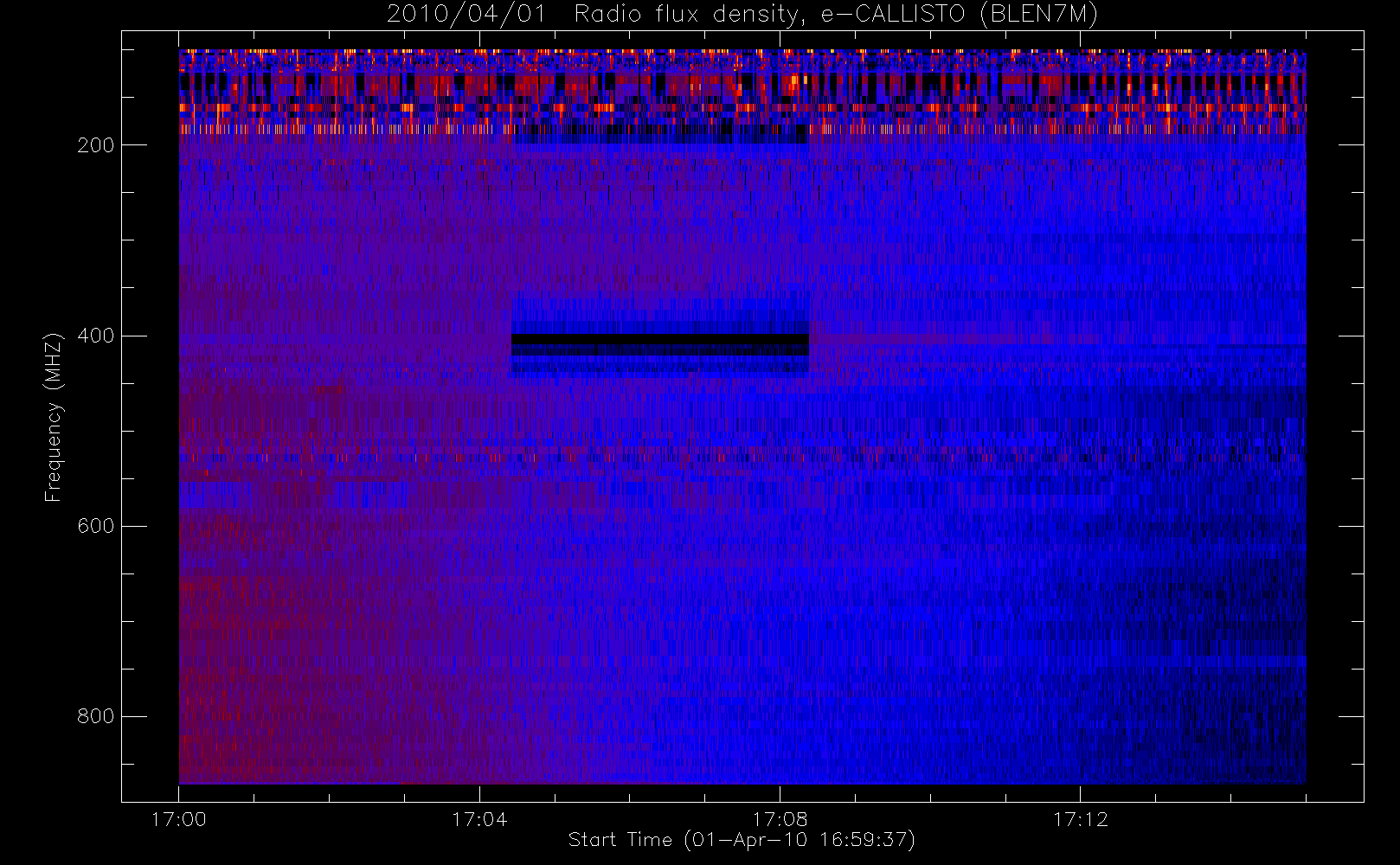This screenshot has height=865, width=1400.
Task: Click the 400 frequency tick label
Action: point(96,336)
